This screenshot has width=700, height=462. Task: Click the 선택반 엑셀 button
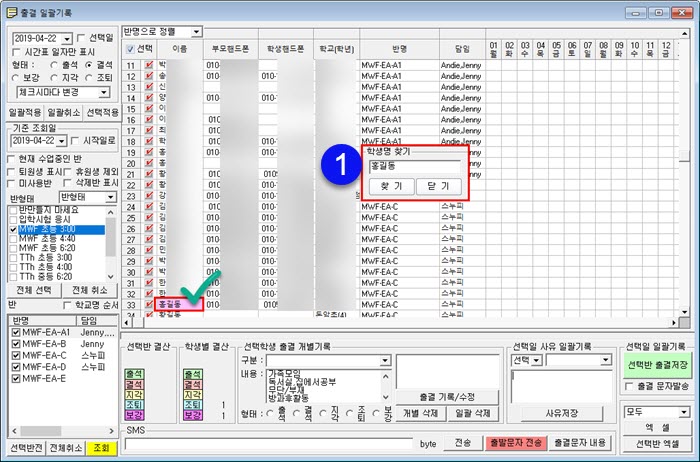[657, 444]
